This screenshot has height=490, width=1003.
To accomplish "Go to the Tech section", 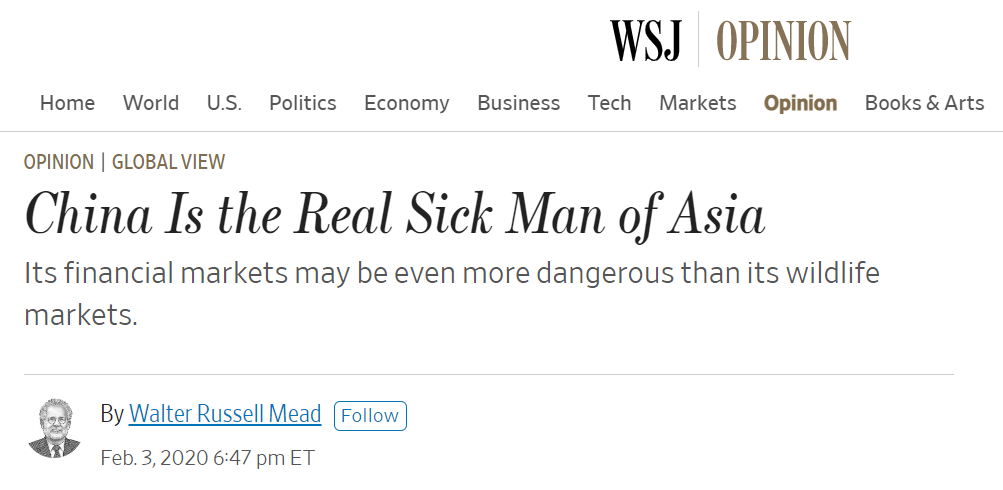I will click(x=609, y=103).
